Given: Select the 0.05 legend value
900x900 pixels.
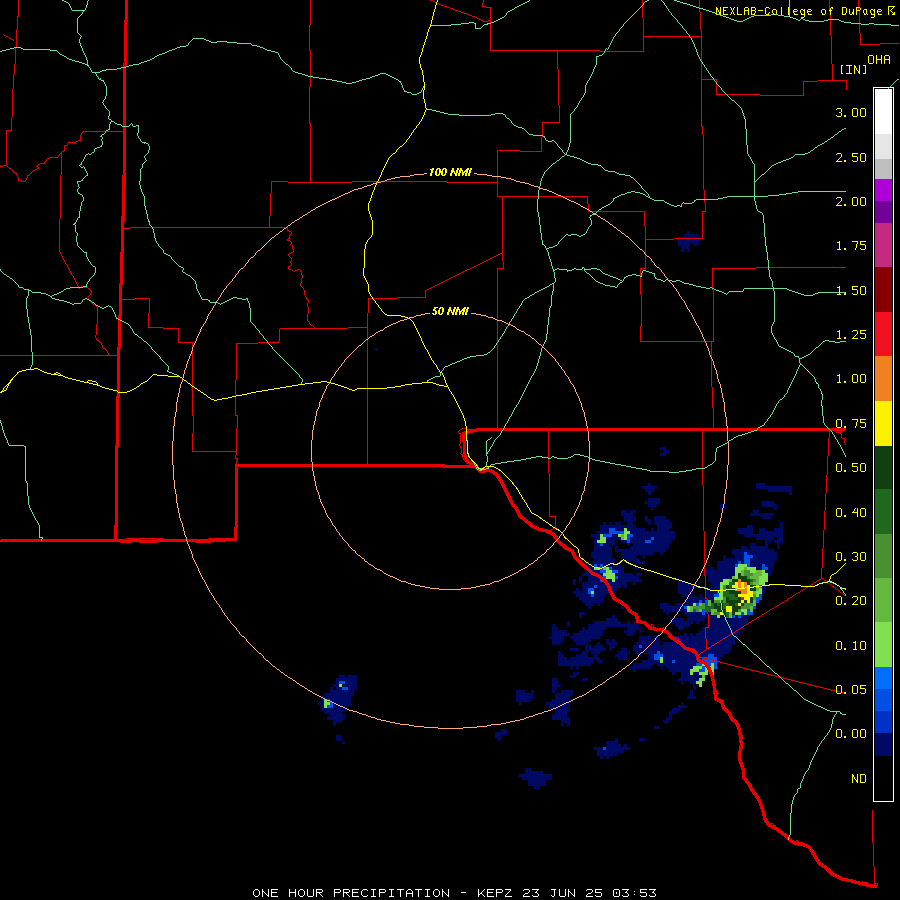Looking at the screenshot, I should pos(851,689).
